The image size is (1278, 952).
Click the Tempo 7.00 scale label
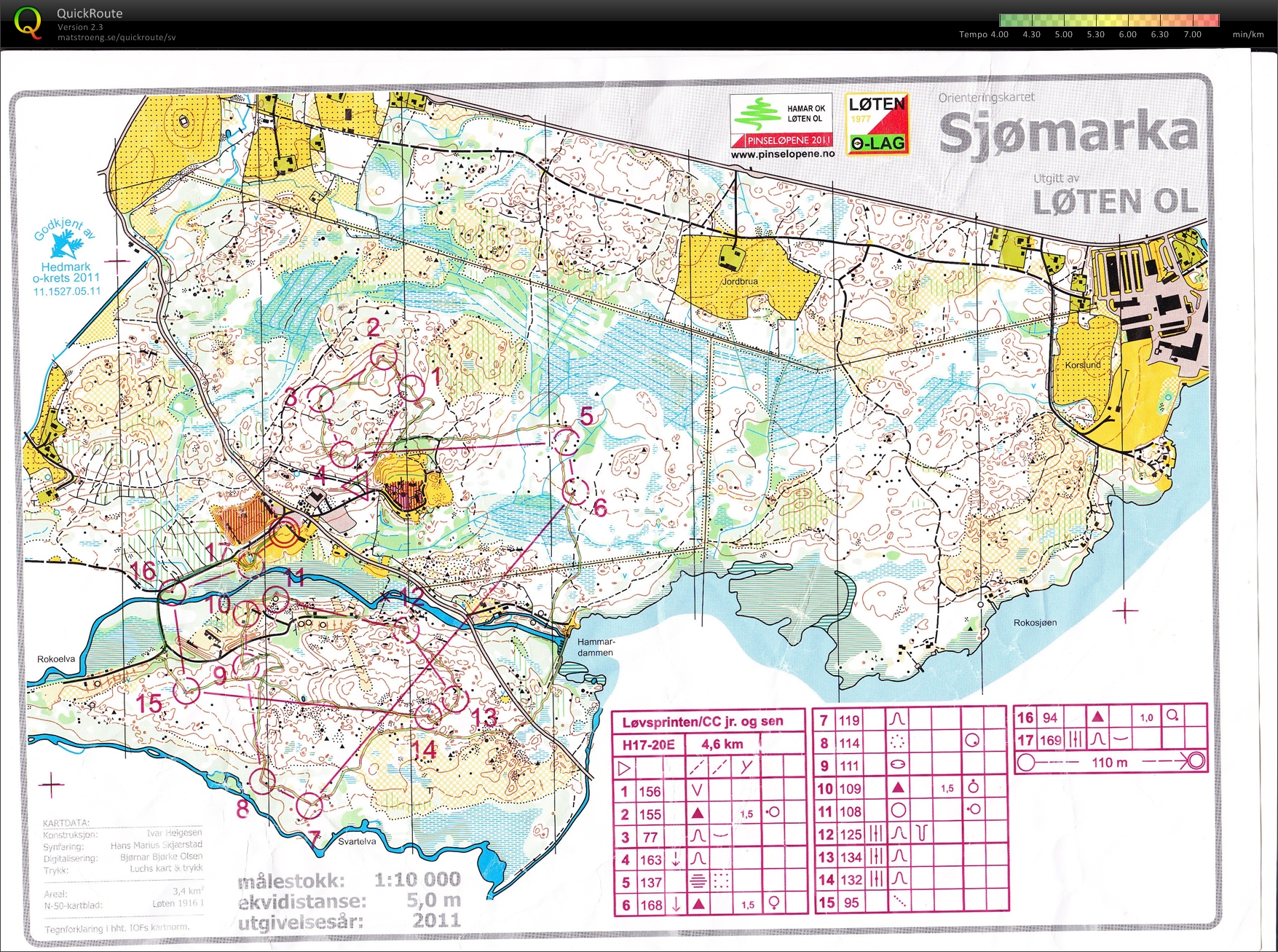(x=1192, y=34)
